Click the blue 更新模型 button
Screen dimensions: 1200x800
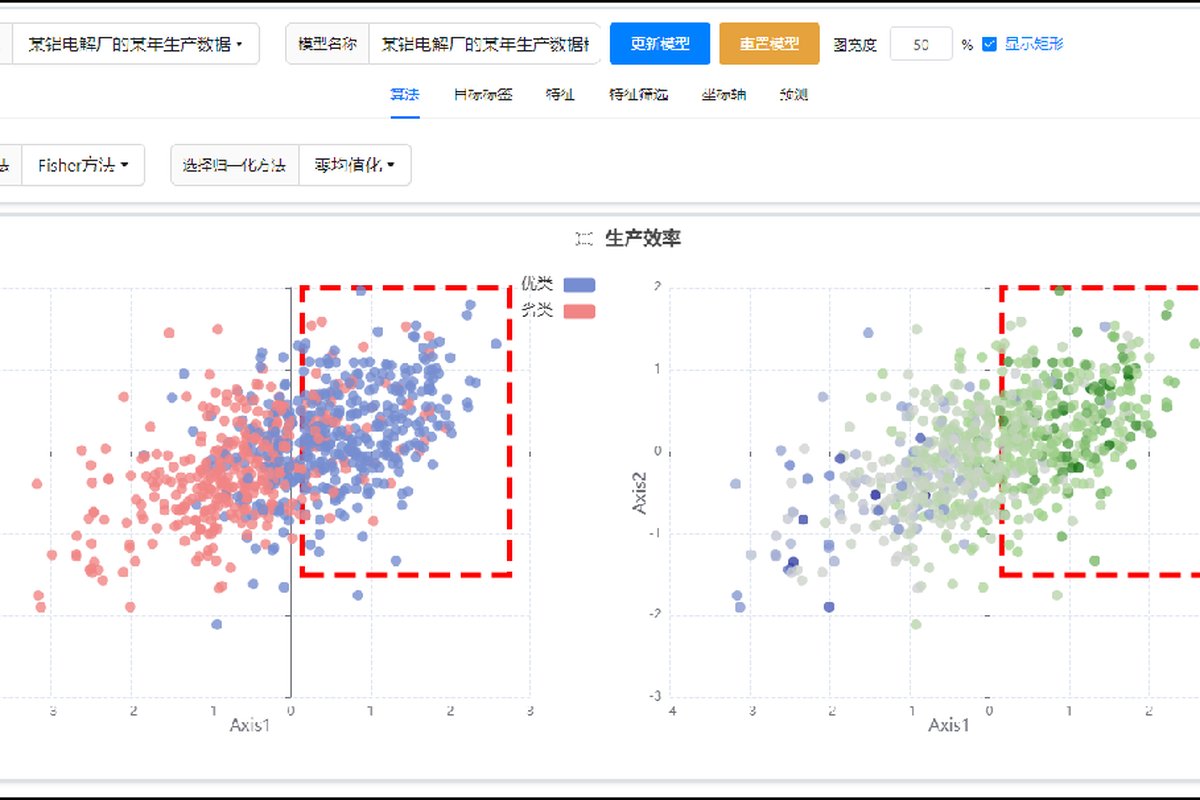(660, 44)
